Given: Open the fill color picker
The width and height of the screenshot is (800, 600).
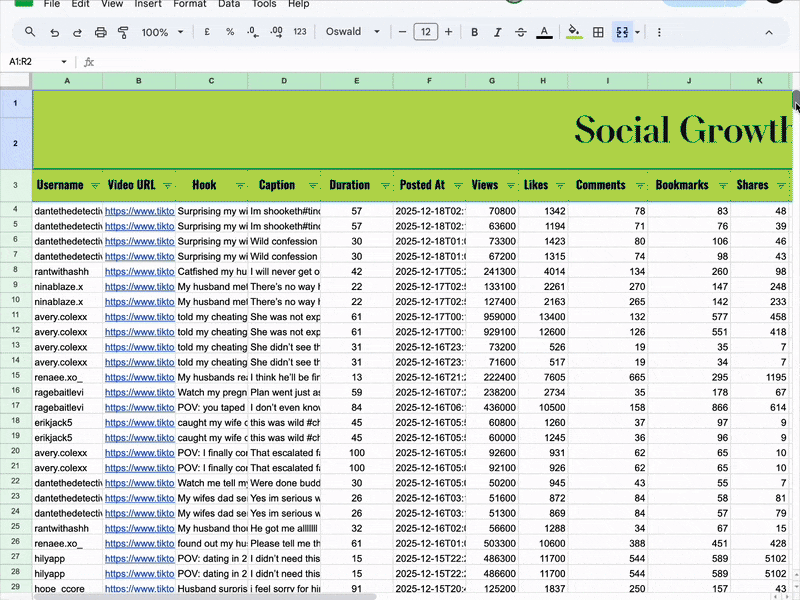Looking at the screenshot, I should (x=573, y=32).
